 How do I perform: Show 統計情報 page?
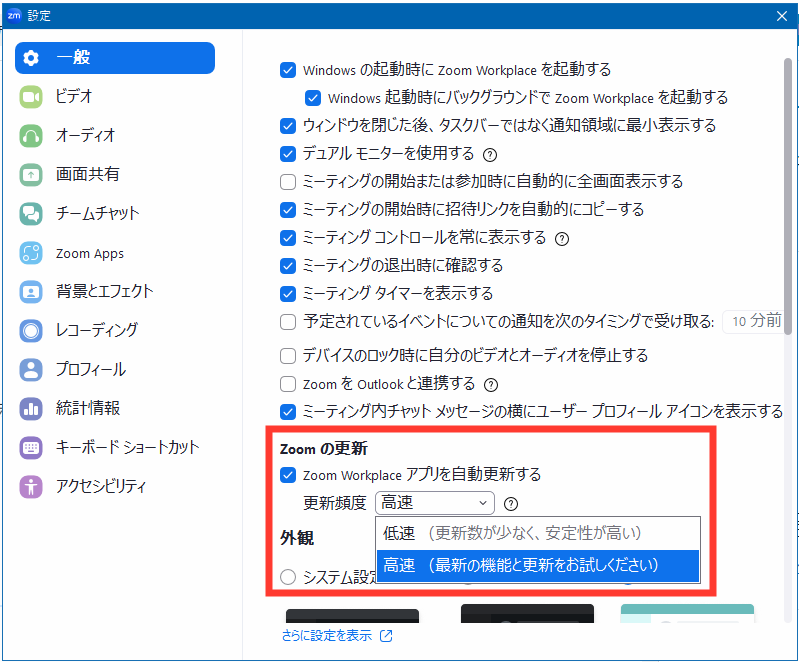(115, 408)
